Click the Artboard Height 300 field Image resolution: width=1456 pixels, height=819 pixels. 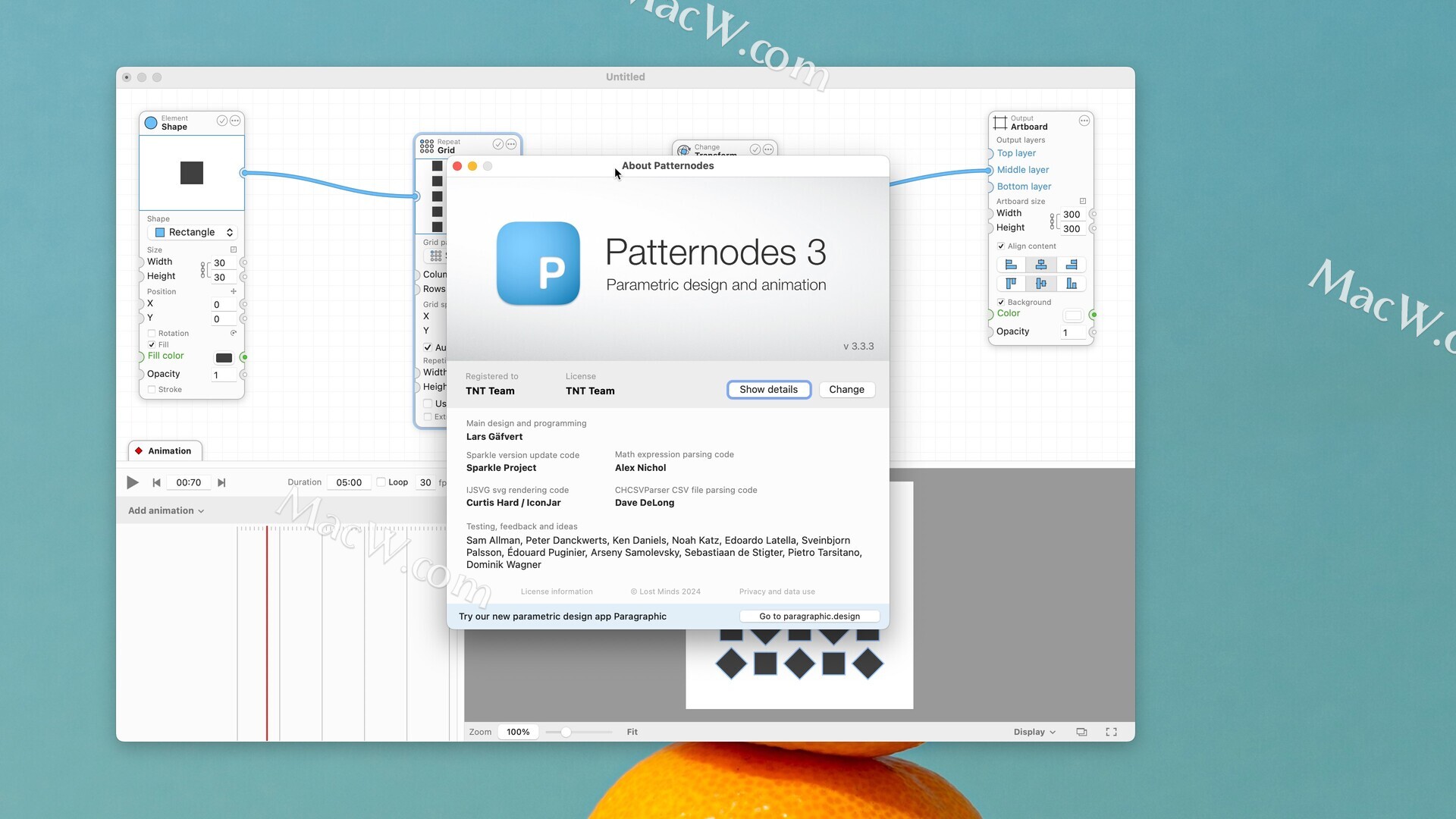click(1073, 229)
